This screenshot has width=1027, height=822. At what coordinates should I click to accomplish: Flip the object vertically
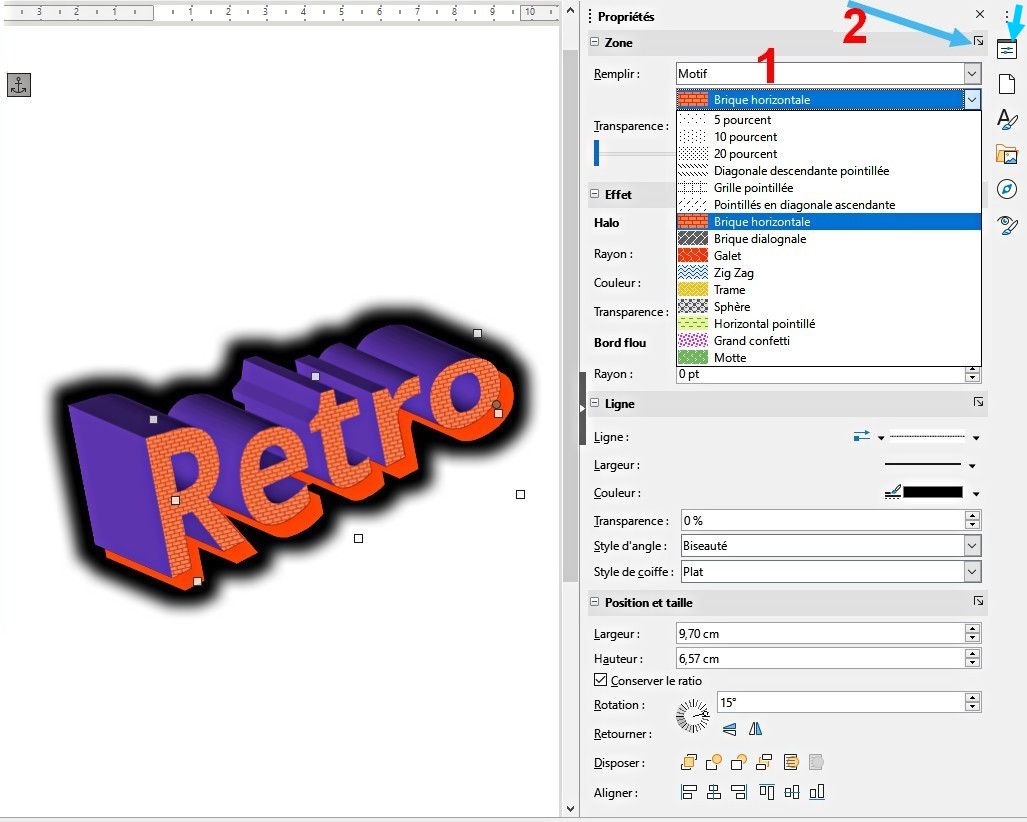pyautogui.click(x=729, y=729)
